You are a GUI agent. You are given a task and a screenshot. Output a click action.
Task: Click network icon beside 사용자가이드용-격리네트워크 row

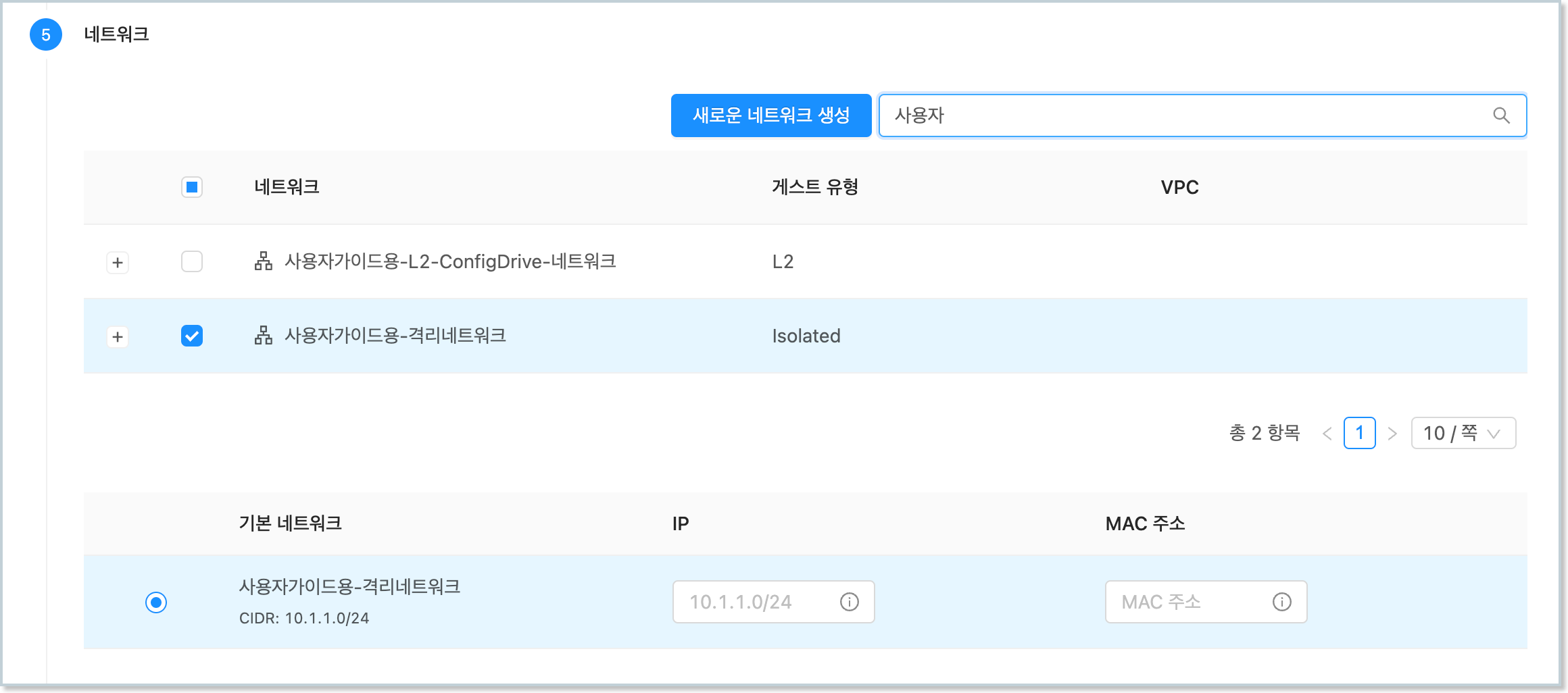point(264,336)
